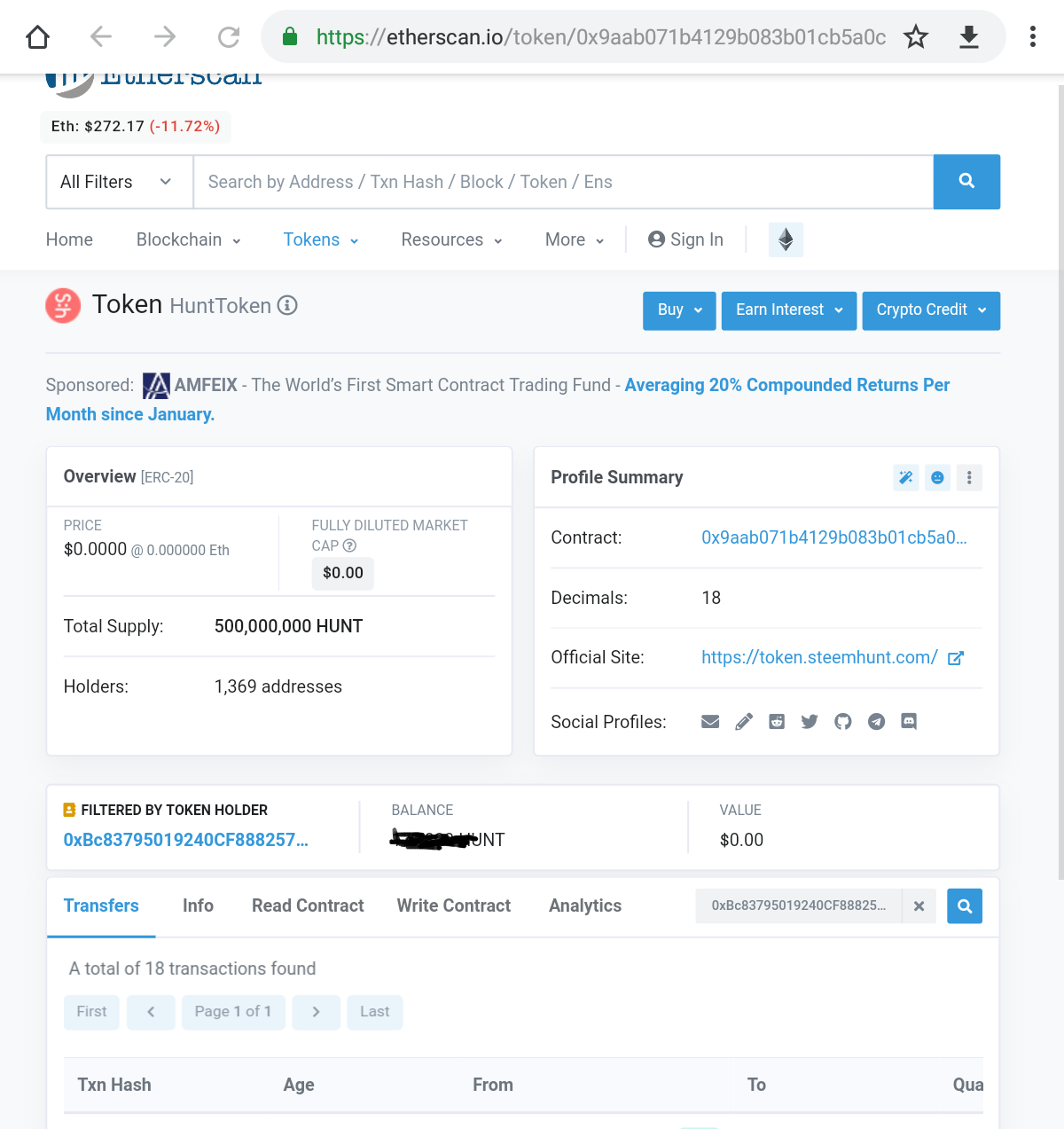Switch to the Write Contract tab
This screenshot has height=1129, width=1064.
click(x=454, y=906)
